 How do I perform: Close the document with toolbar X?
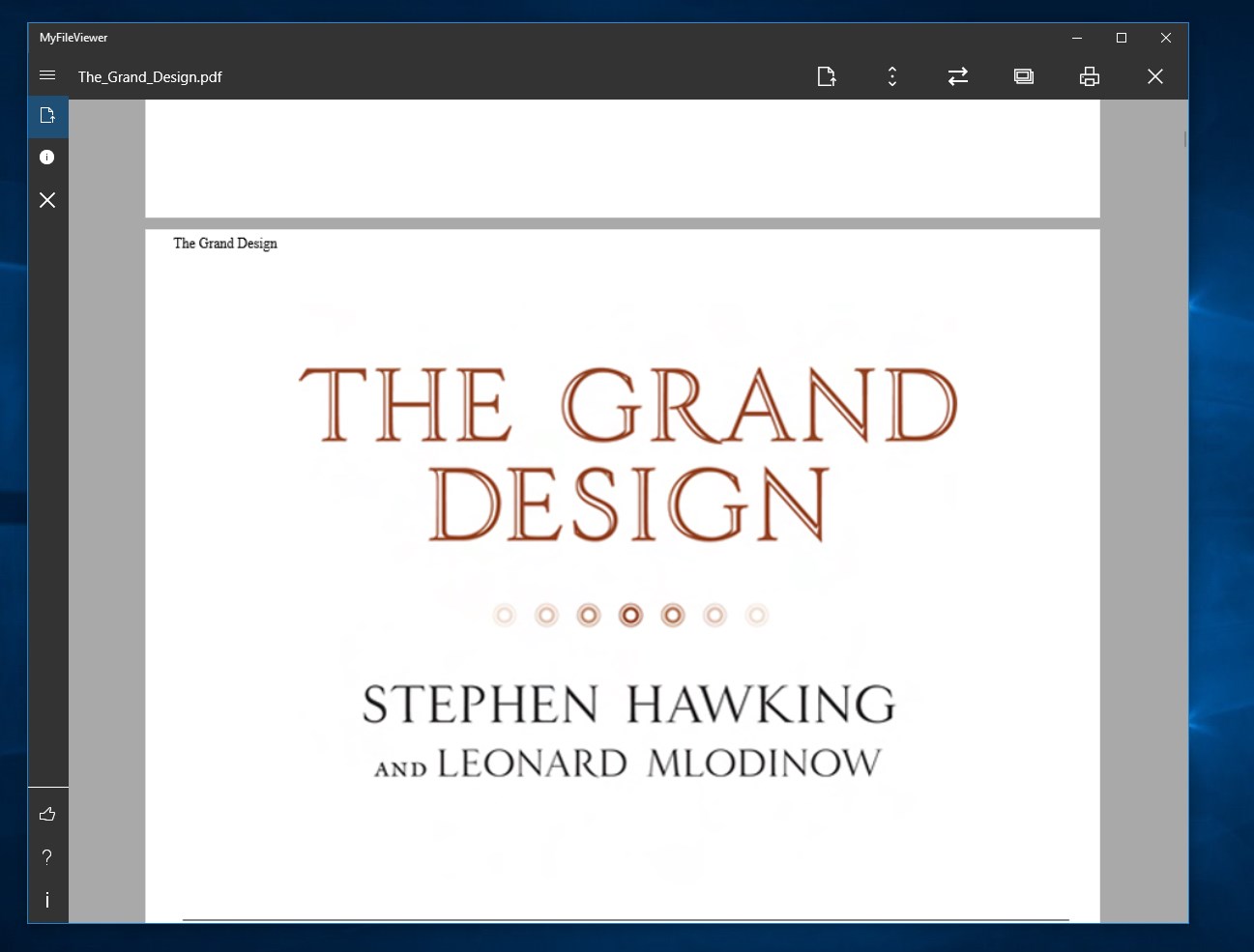[1155, 76]
